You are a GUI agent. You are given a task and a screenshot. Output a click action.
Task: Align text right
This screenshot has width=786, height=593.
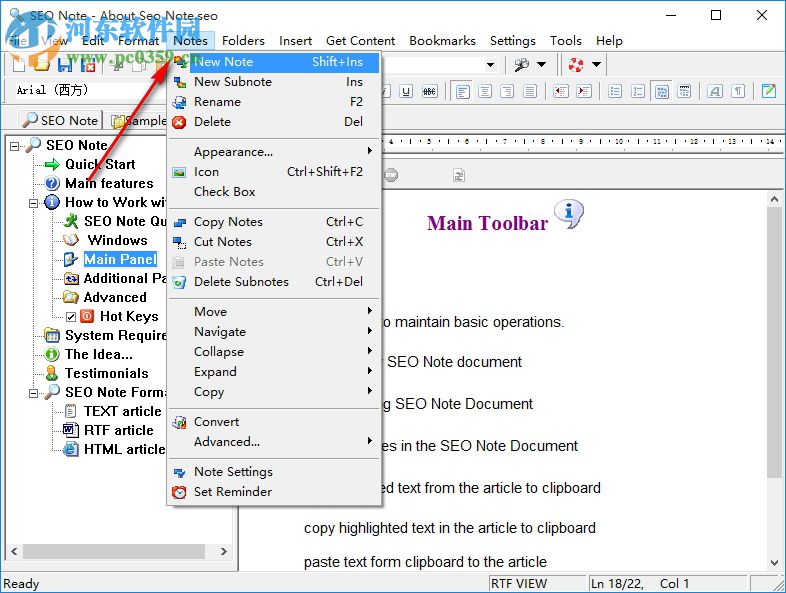pyautogui.click(x=507, y=91)
